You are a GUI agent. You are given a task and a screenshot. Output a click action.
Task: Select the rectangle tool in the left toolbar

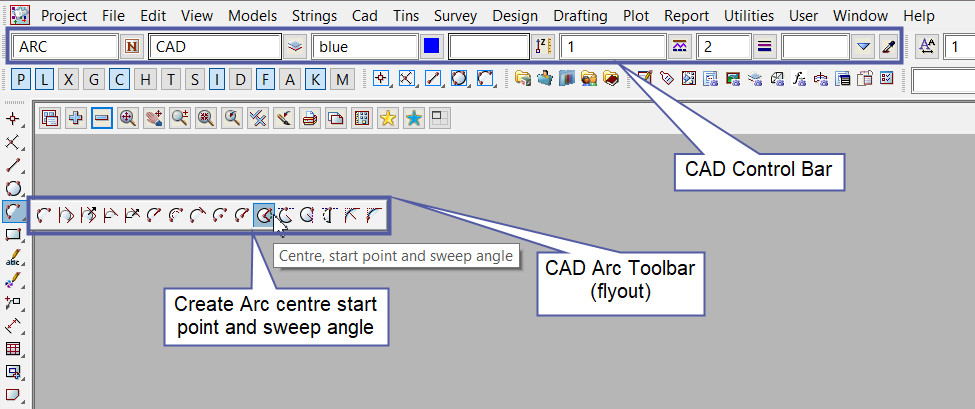(13, 234)
